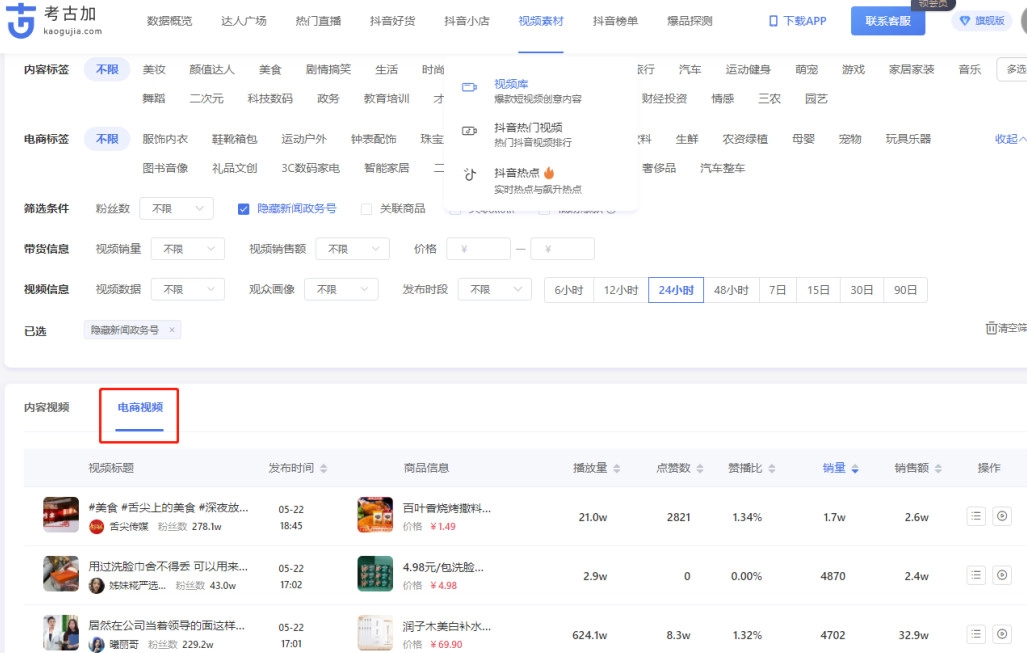Click the 下载APP phone icon

773,21
